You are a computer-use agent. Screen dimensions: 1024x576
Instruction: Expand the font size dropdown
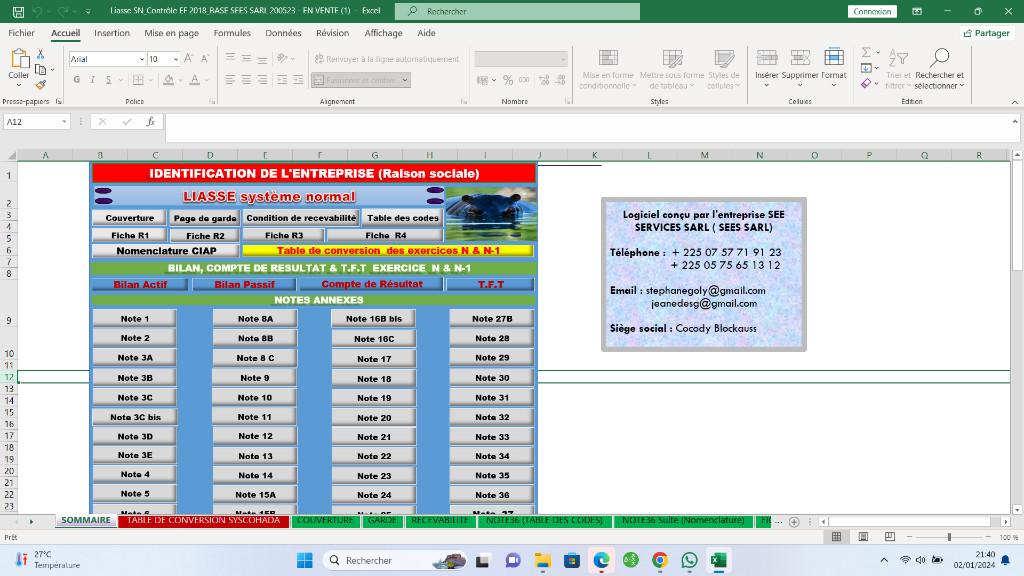point(176,59)
